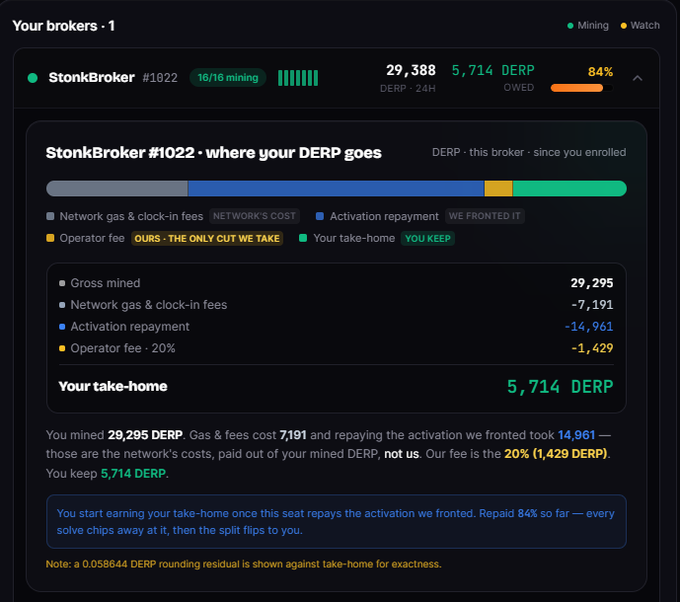Click the '16/16 mining' badge
Image resolution: width=680 pixels, height=602 pixels.
click(x=228, y=78)
